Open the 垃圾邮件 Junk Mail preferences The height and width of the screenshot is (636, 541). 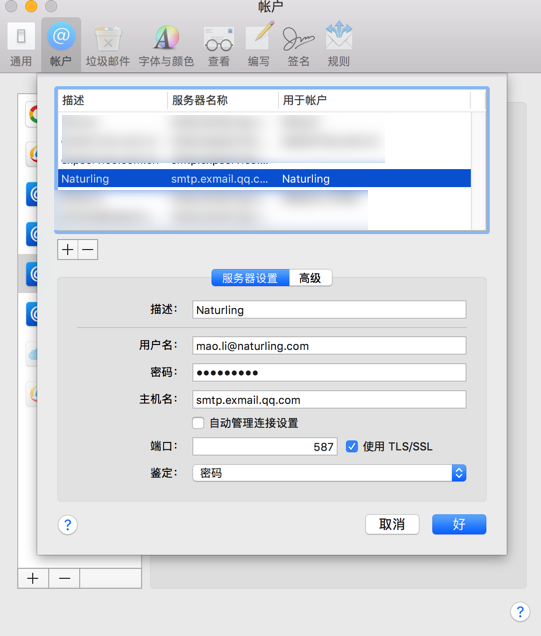click(108, 45)
